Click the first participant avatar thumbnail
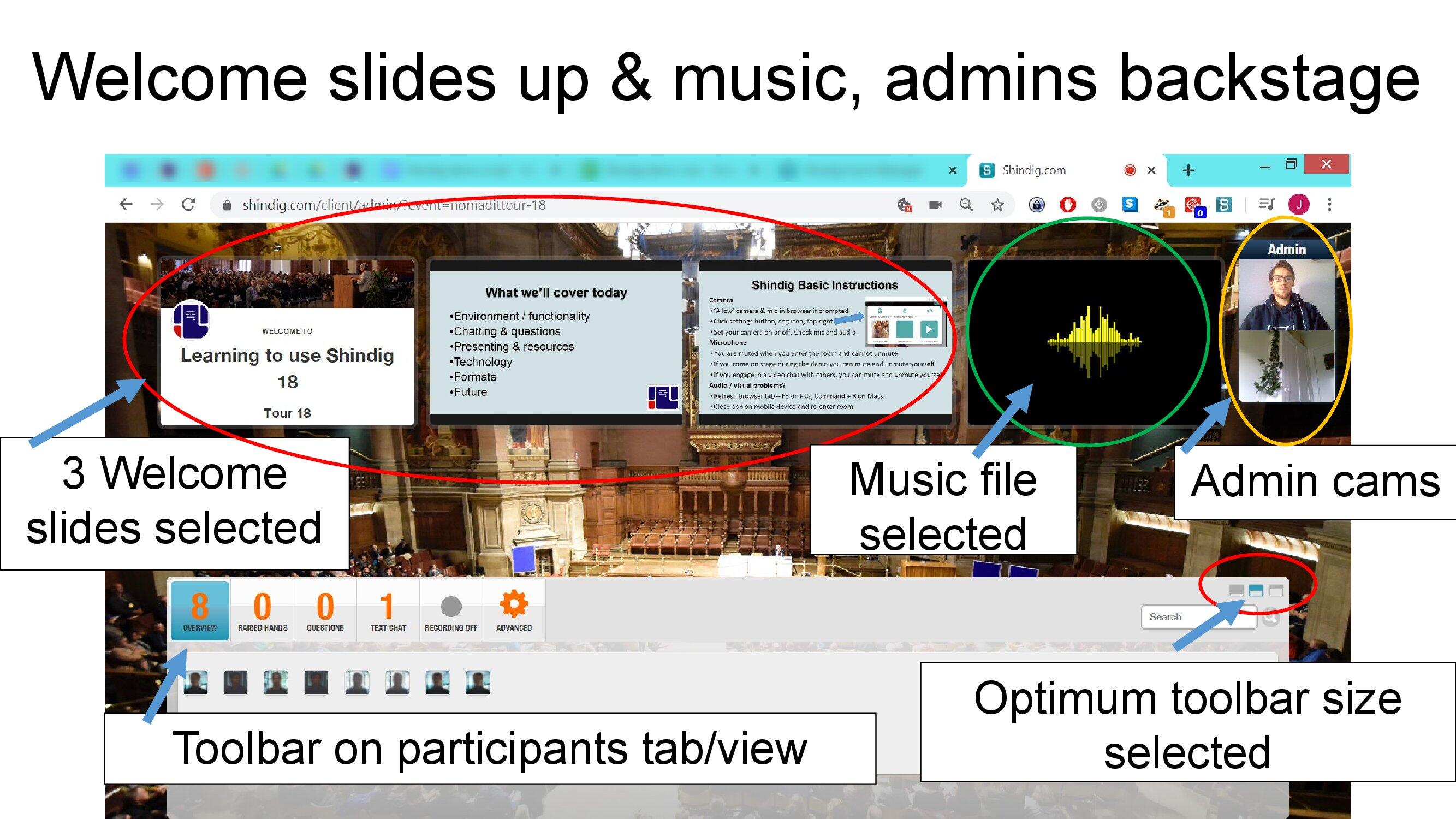Viewport: 1456px width, 819px height. (195, 682)
